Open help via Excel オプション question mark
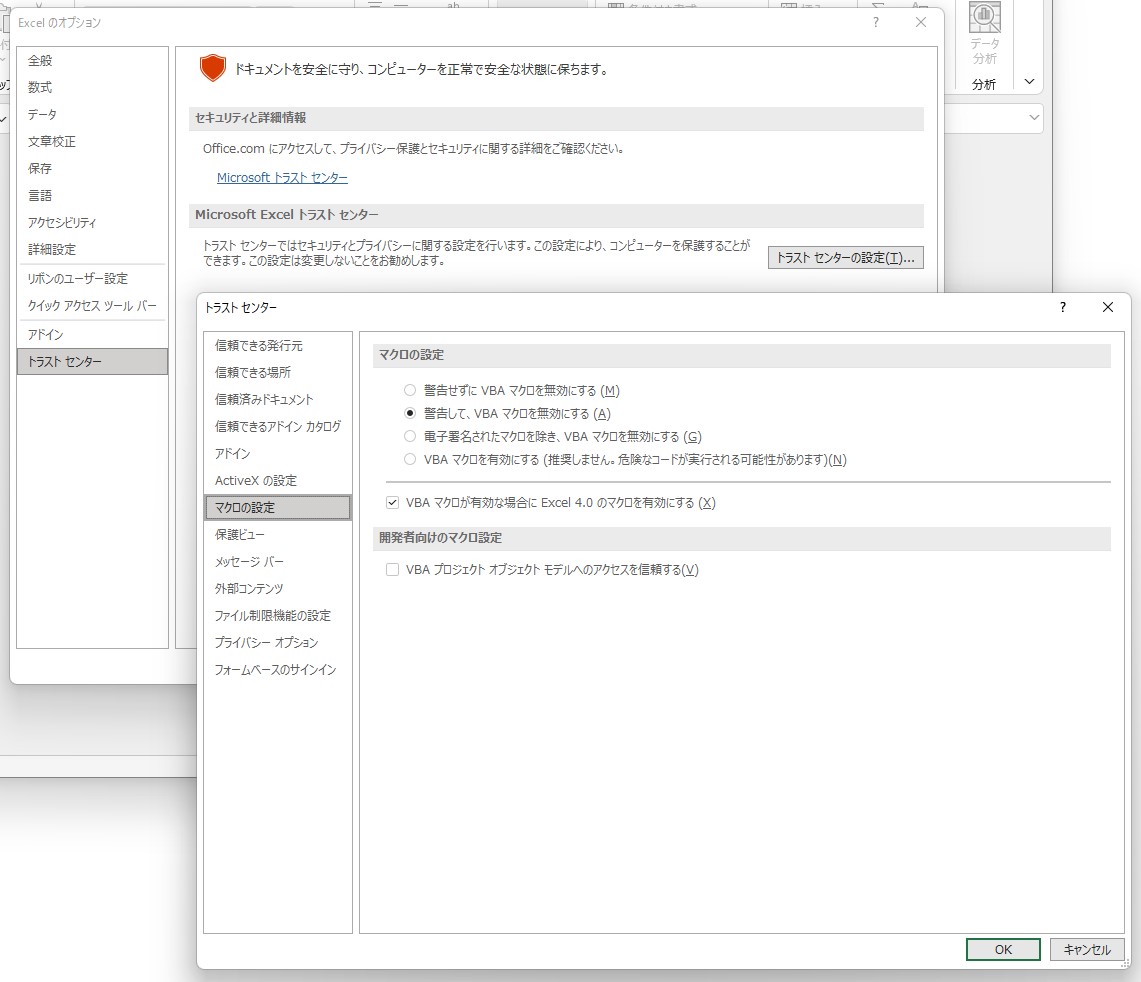Image resolution: width=1141 pixels, height=982 pixels. point(875,22)
